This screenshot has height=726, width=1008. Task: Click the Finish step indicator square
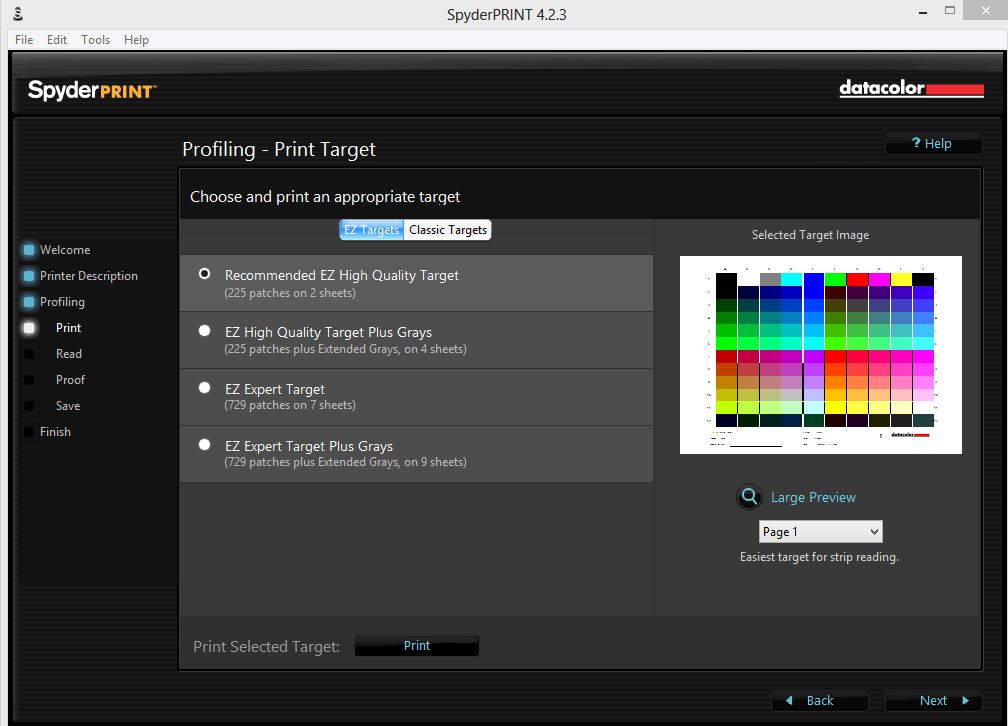[x=29, y=432]
